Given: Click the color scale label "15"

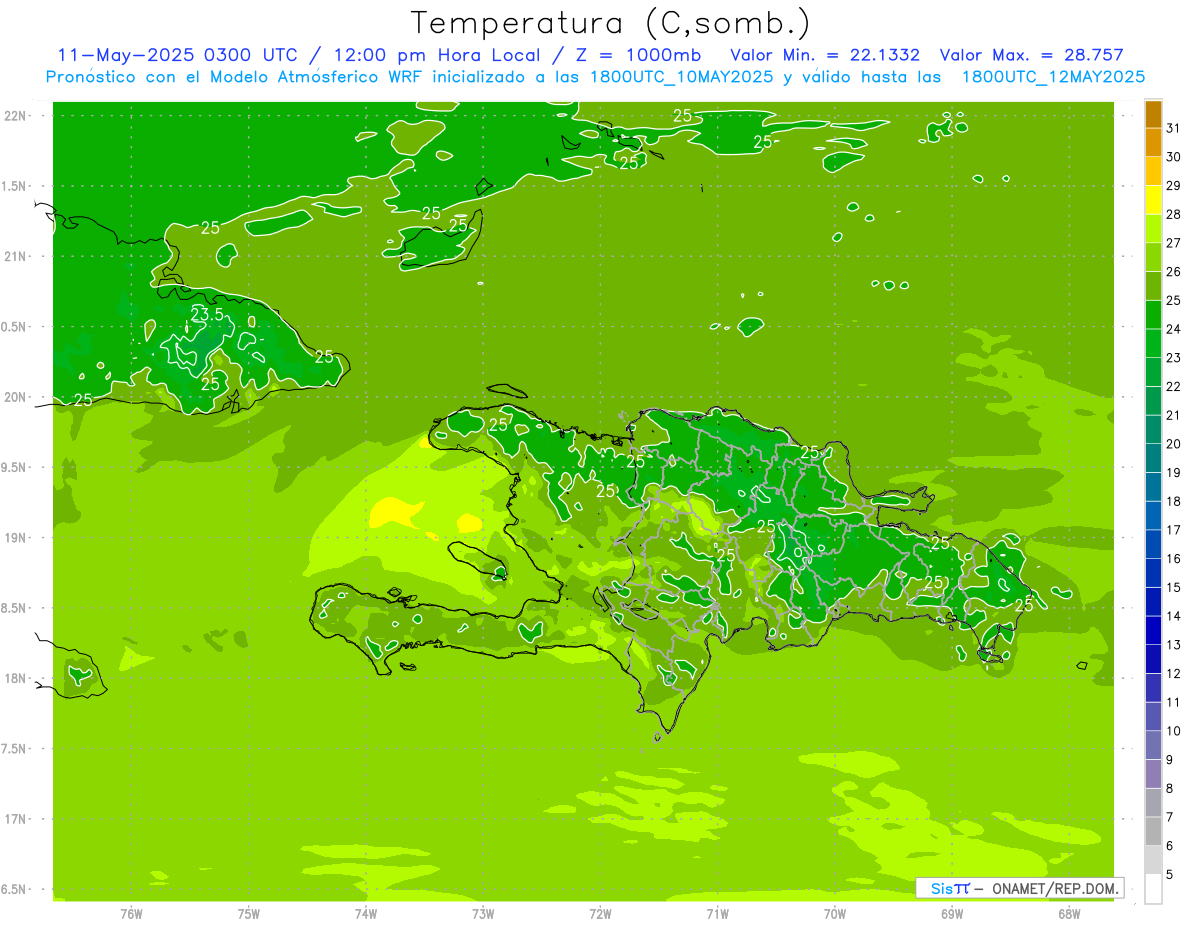Looking at the screenshot, I should [x=1173, y=587].
